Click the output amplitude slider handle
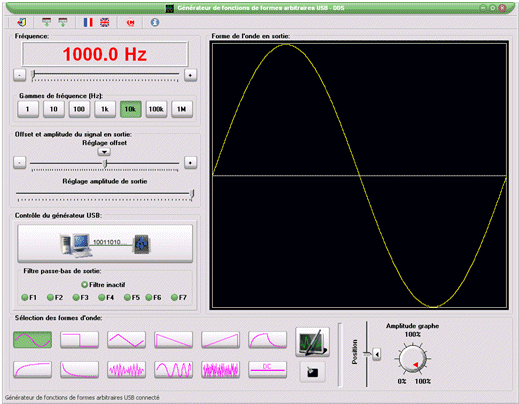519x404 pixels. [192, 194]
